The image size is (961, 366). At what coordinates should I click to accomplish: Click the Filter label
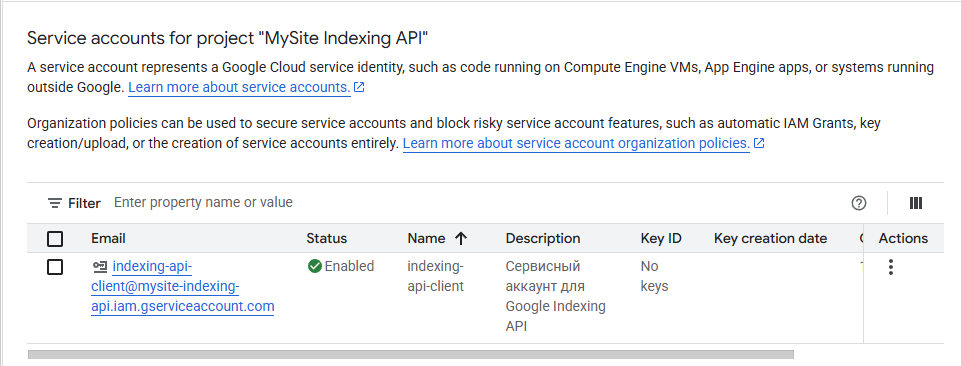click(84, 203)
